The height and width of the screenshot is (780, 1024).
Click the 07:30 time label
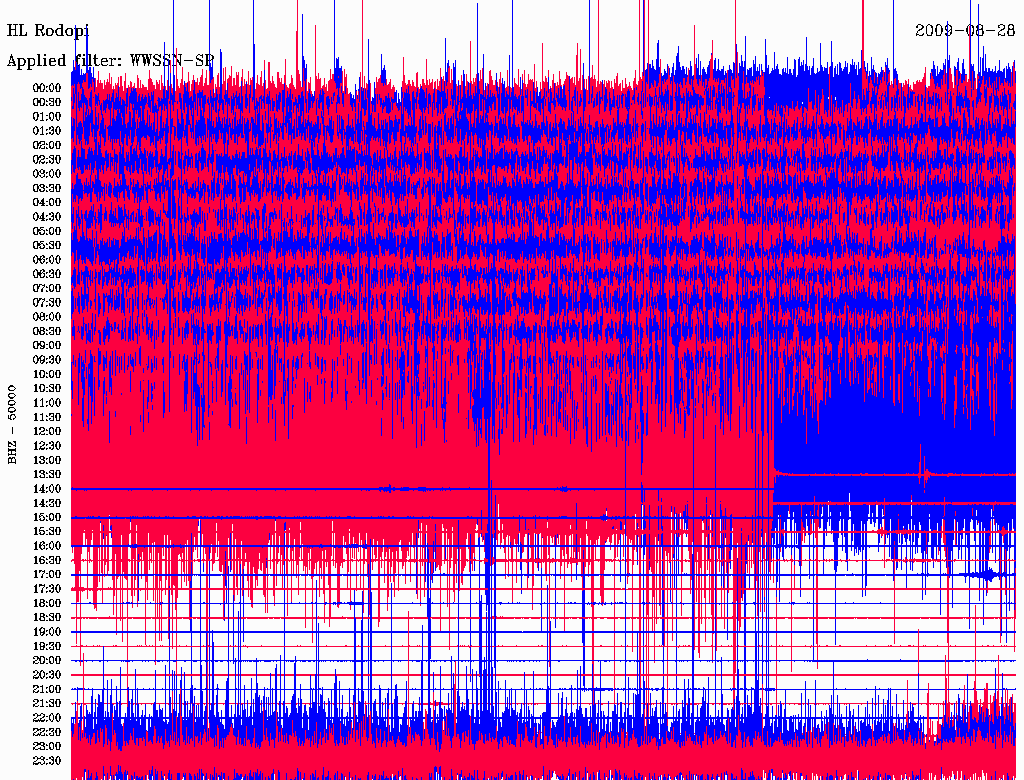(47, 303)
